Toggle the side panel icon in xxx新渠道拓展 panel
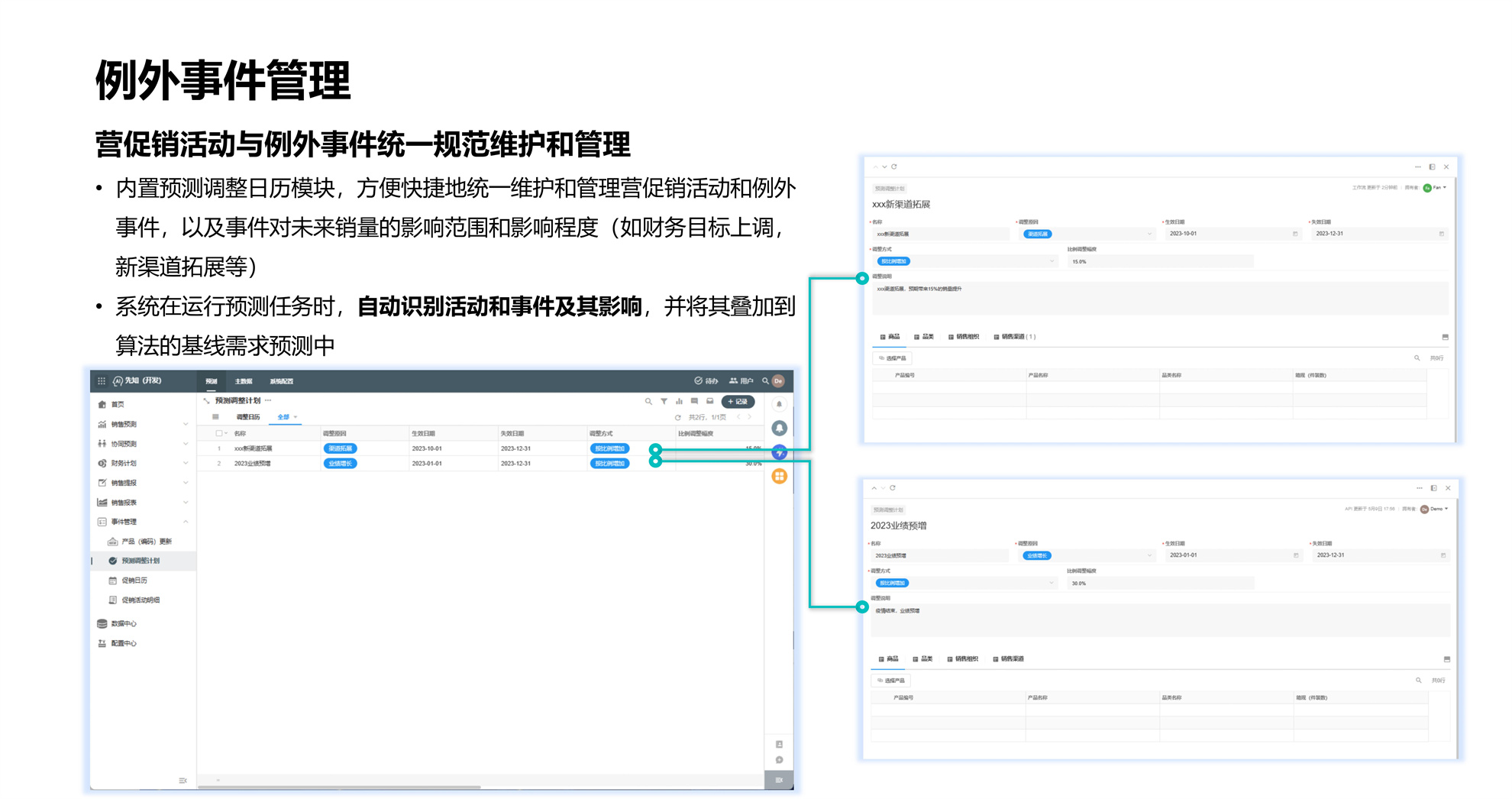The width and height of the screenshot is (1512, 799). point(1432,167)
